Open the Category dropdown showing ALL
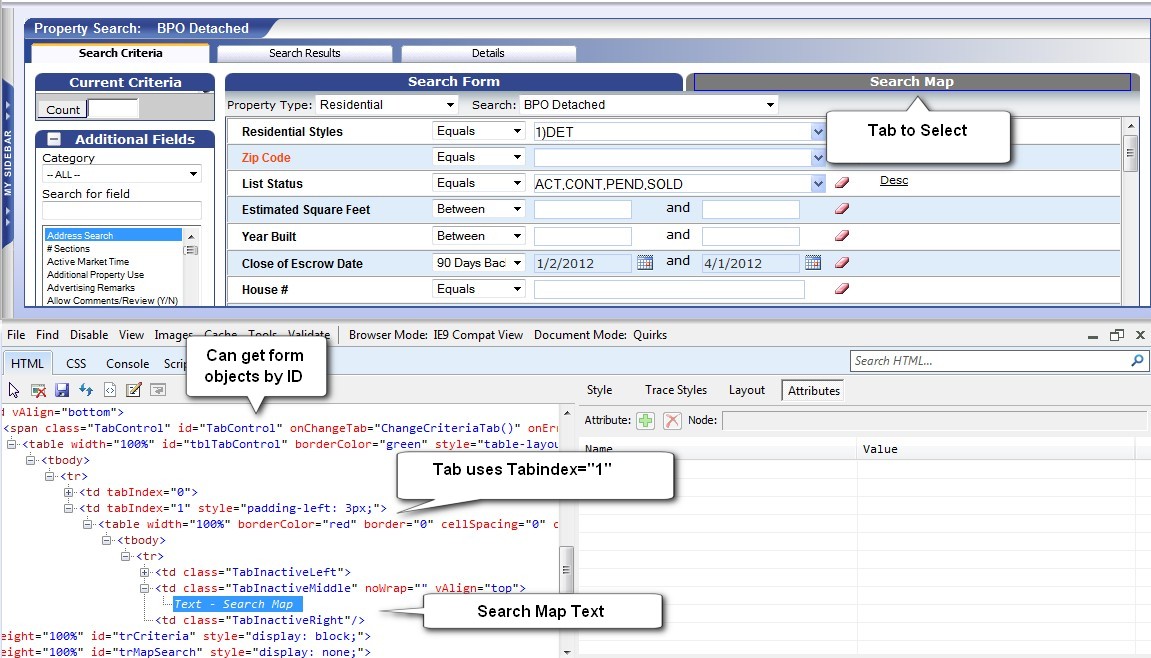The width and height of the screenshot is (1151, 658). point(122,174)
